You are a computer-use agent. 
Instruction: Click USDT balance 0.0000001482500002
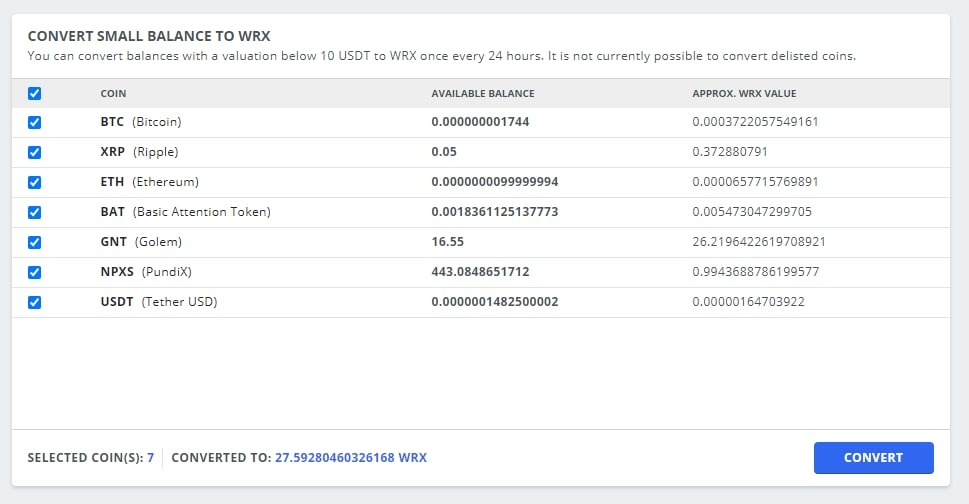point(494,301)
